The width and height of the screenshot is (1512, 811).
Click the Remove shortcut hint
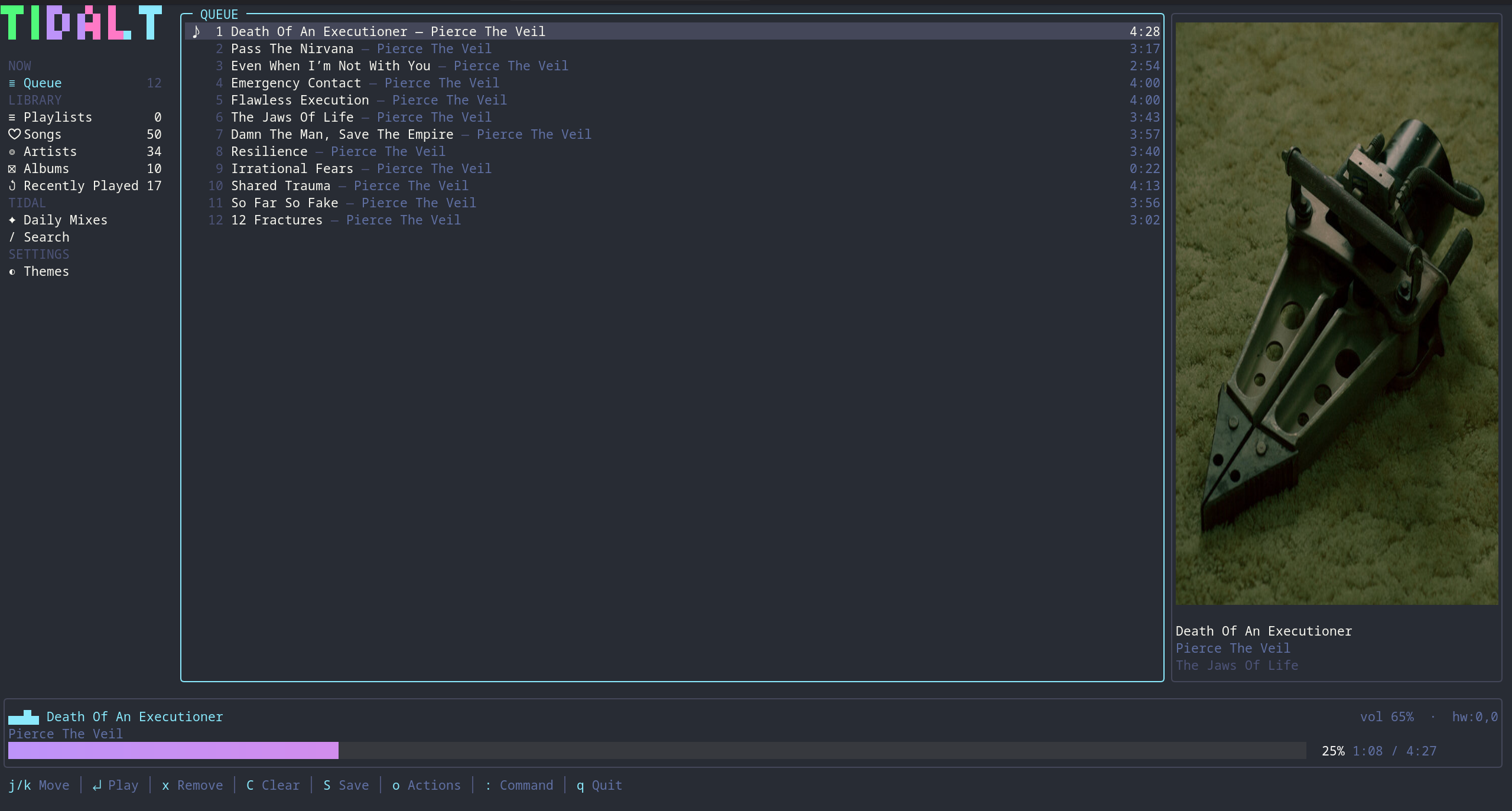click(192, 785)
